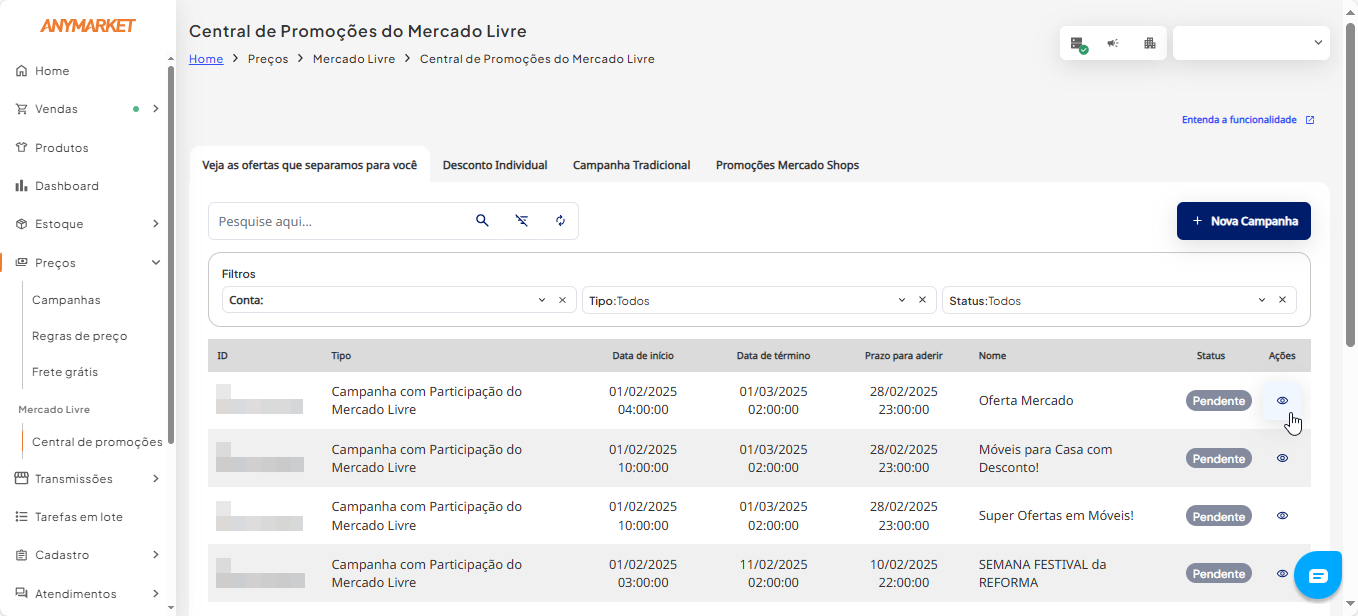Switch to Campanha Tradicional tab
1358x616 pixels.
click(632, 165)
